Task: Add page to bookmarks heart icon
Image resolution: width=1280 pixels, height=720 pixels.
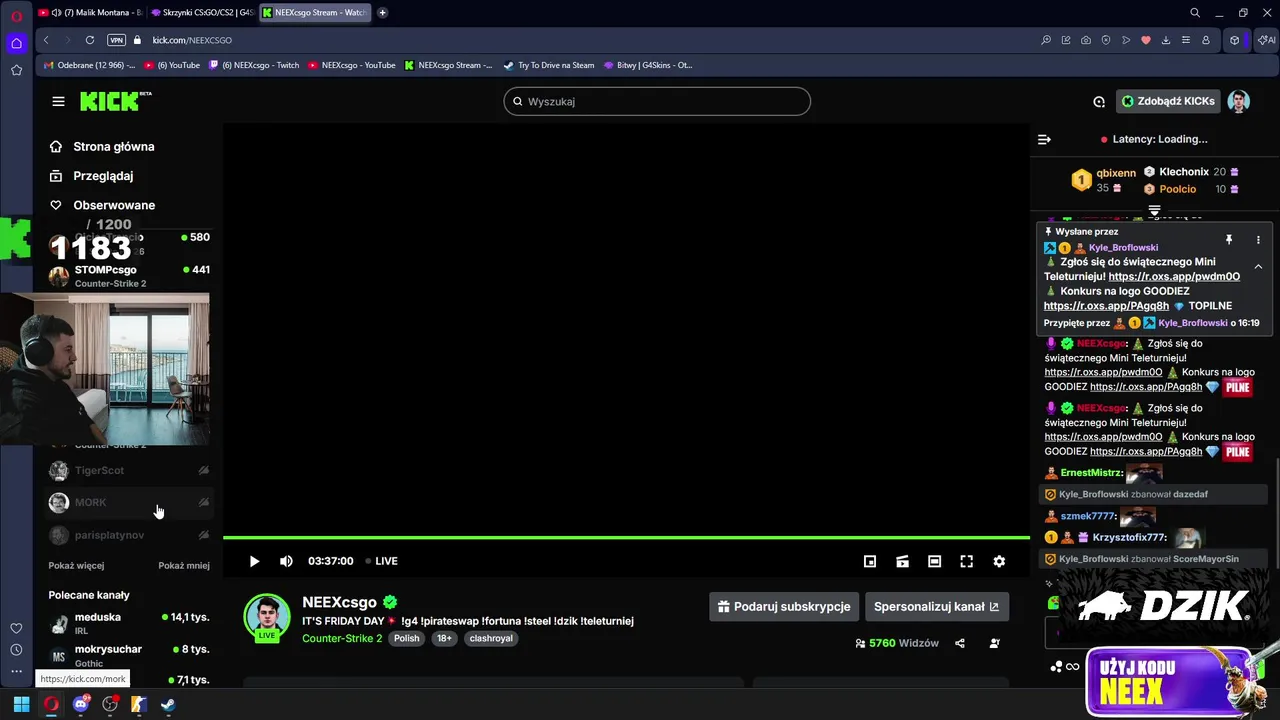Action: coord(1146,40)
